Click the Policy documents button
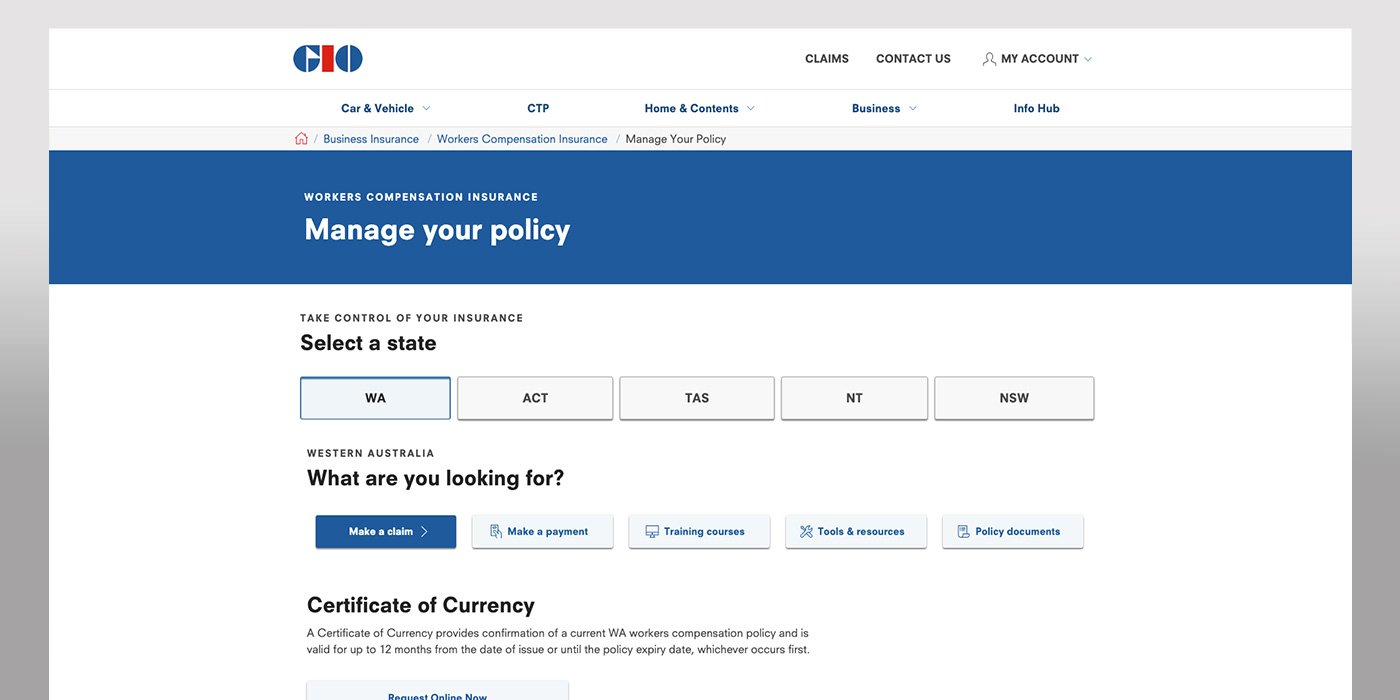The width and height of the screenshot is (1400, 700). tap(1013, 532)
